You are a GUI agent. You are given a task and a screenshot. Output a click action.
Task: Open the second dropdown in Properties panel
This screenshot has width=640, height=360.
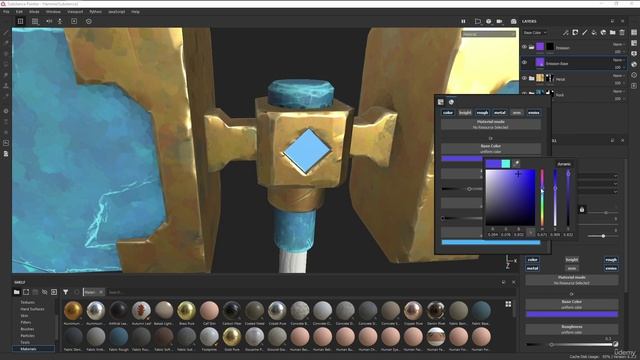(598, 184)
